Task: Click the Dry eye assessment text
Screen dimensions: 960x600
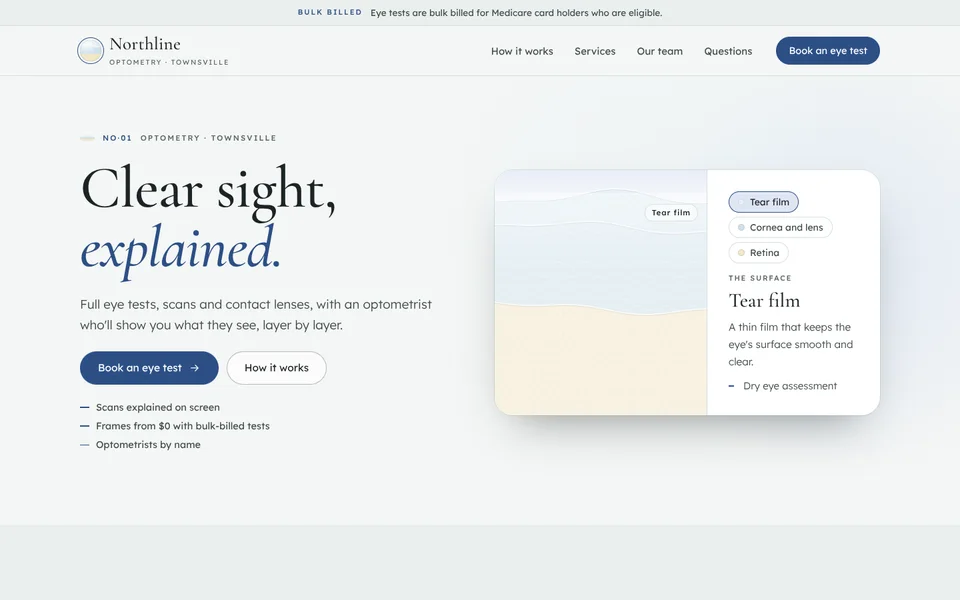Action: 790,386
